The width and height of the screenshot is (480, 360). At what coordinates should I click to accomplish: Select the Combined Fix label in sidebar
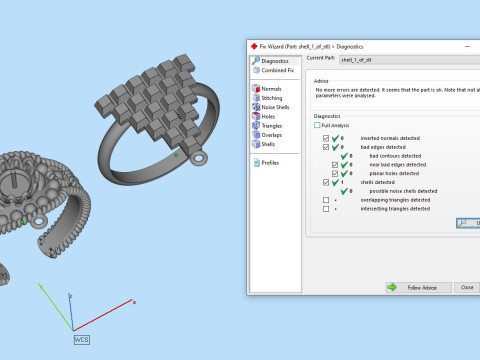278,70
